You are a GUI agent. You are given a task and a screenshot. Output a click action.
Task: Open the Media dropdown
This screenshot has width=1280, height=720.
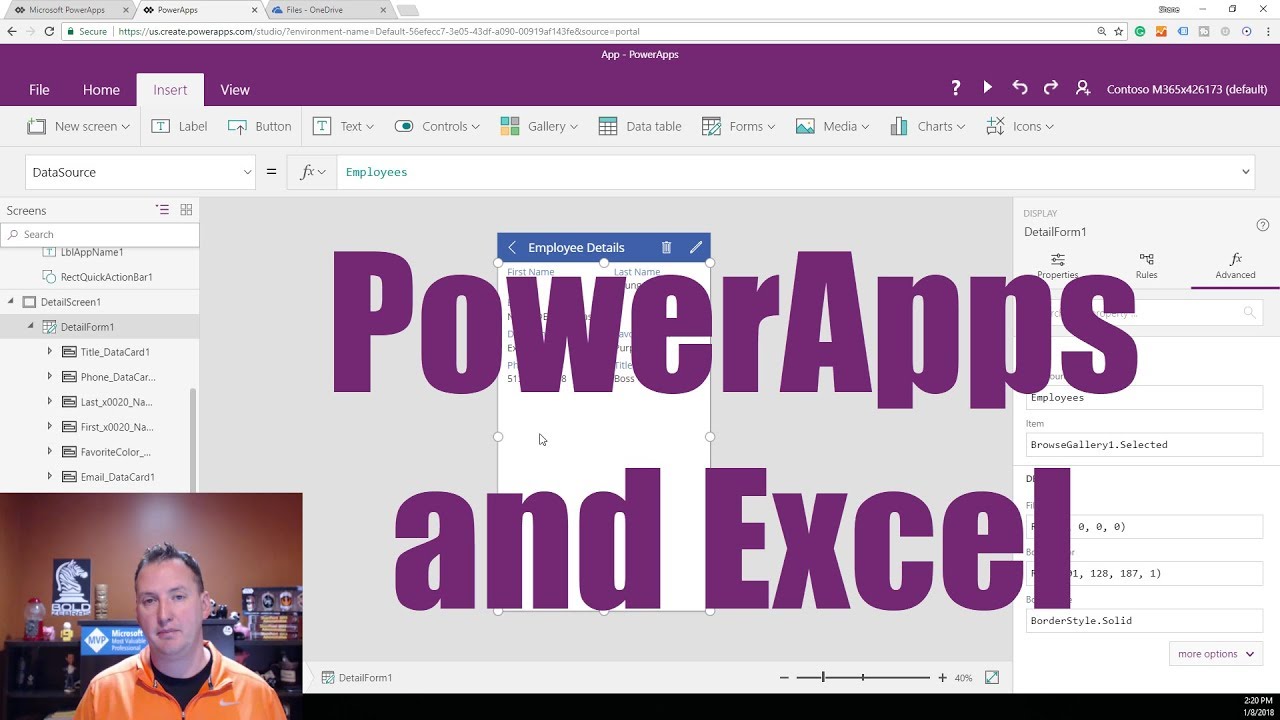(x=832, y=126)
